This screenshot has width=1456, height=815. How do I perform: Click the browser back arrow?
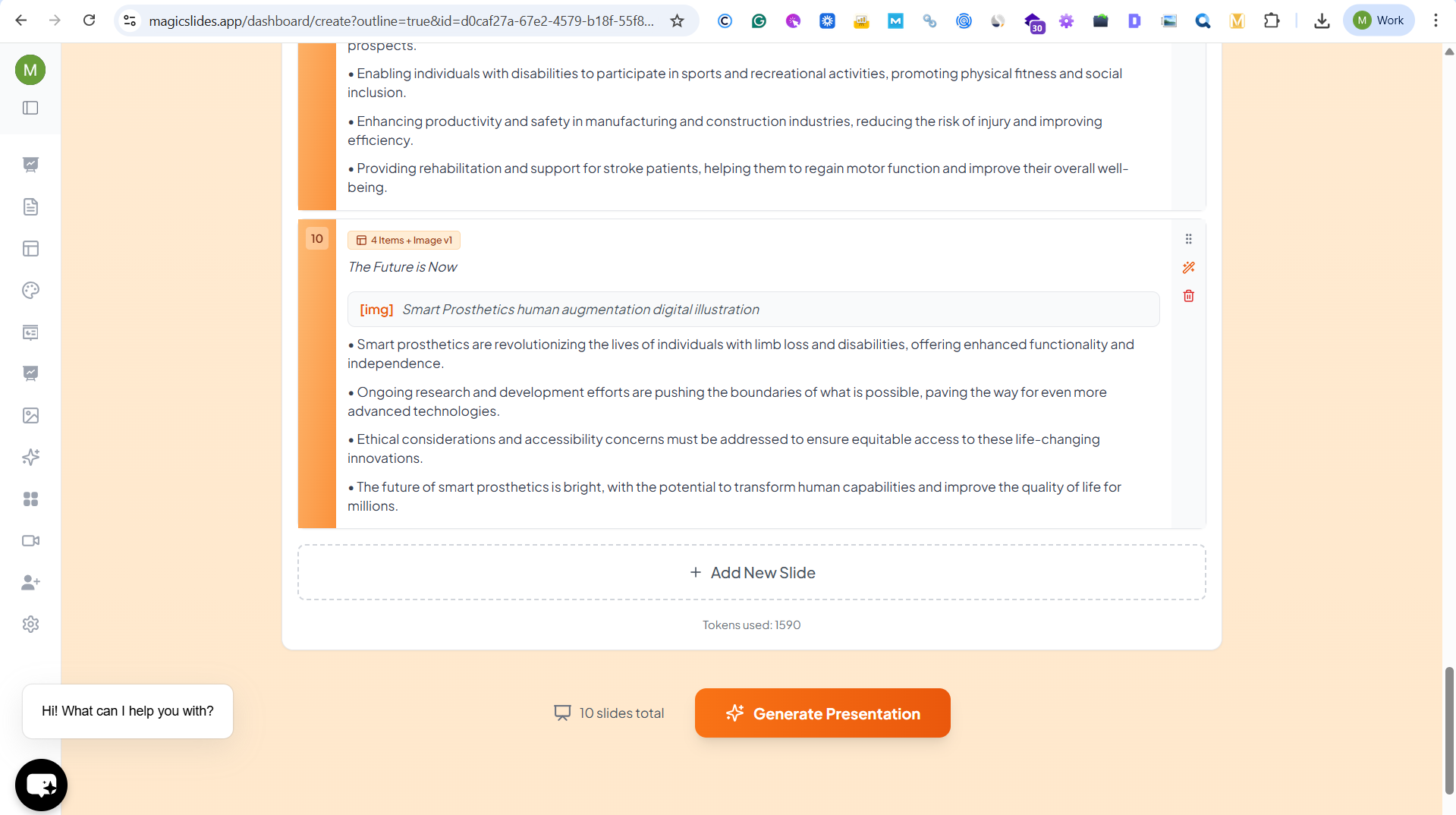tap(21, 20)
